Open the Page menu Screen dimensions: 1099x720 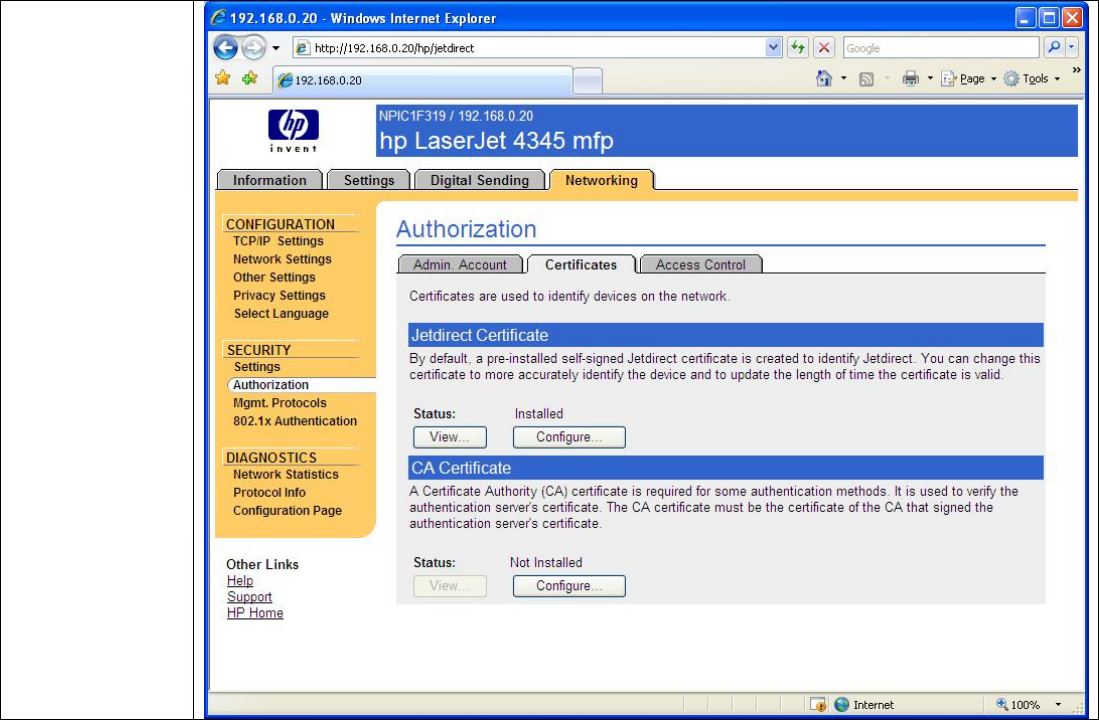[968, 79]
